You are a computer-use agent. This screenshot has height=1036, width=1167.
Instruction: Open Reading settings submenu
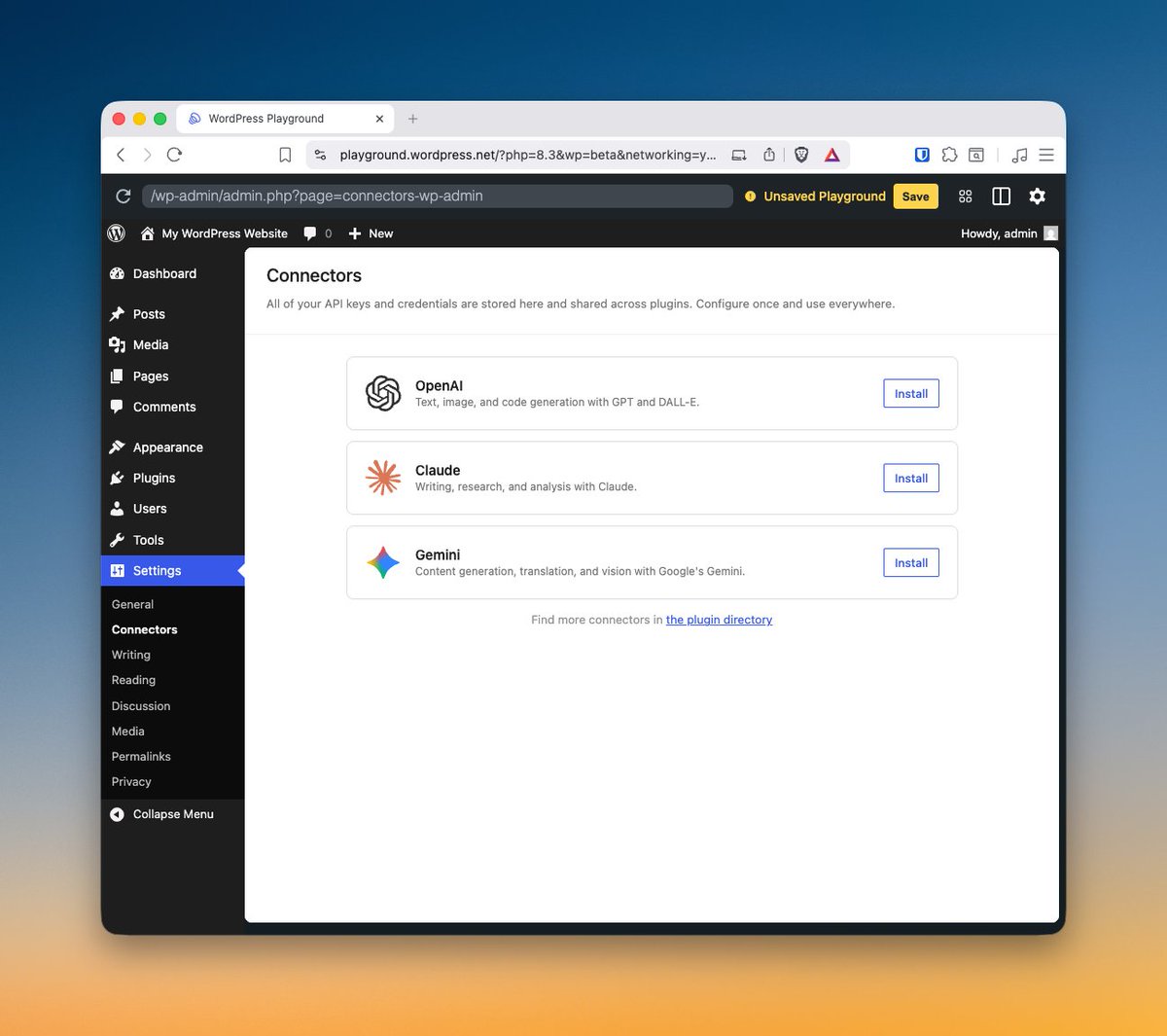[133, 680]
